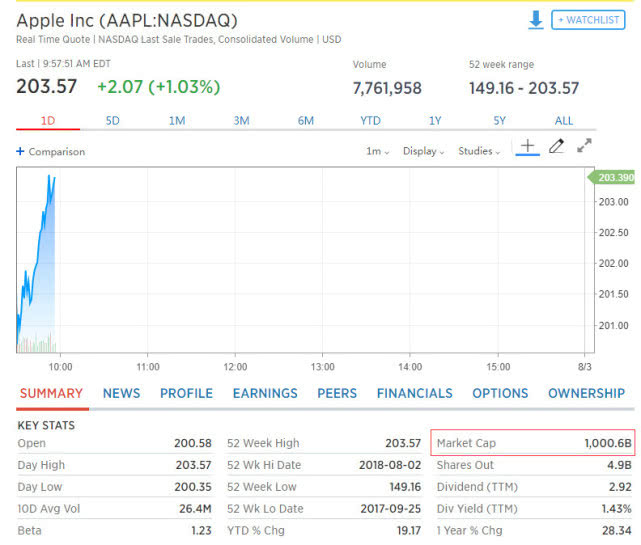Click the Open value 200.58
Viewport: 641px width, 545px height.
coord(193,443)
